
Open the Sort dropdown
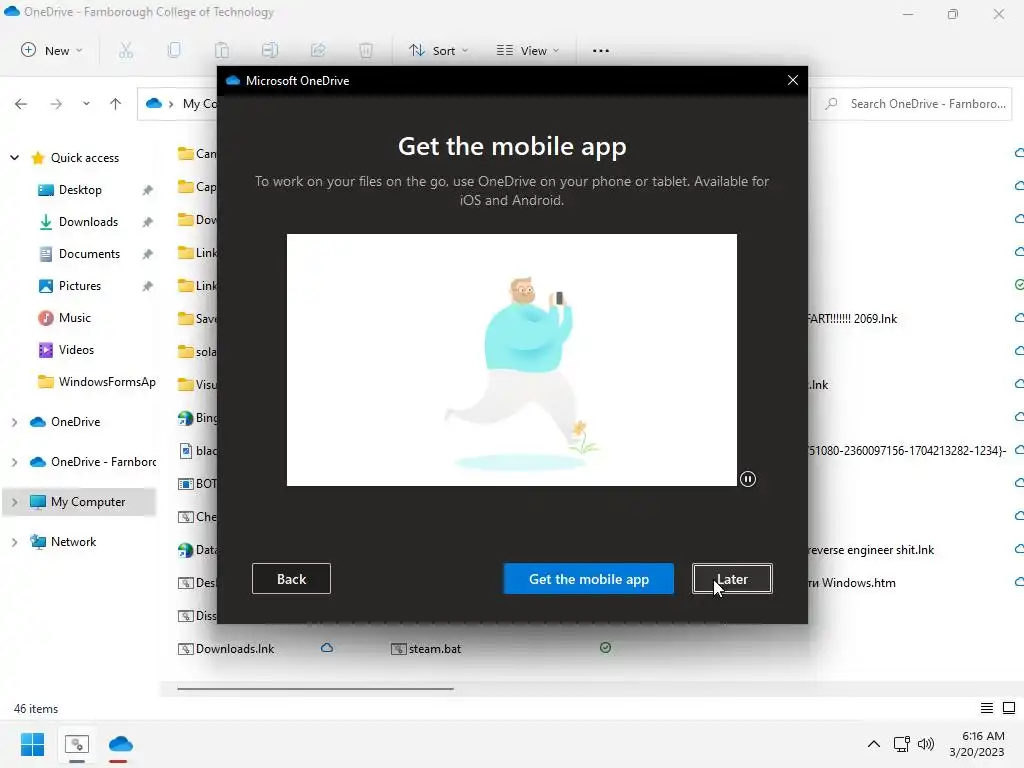438,50
